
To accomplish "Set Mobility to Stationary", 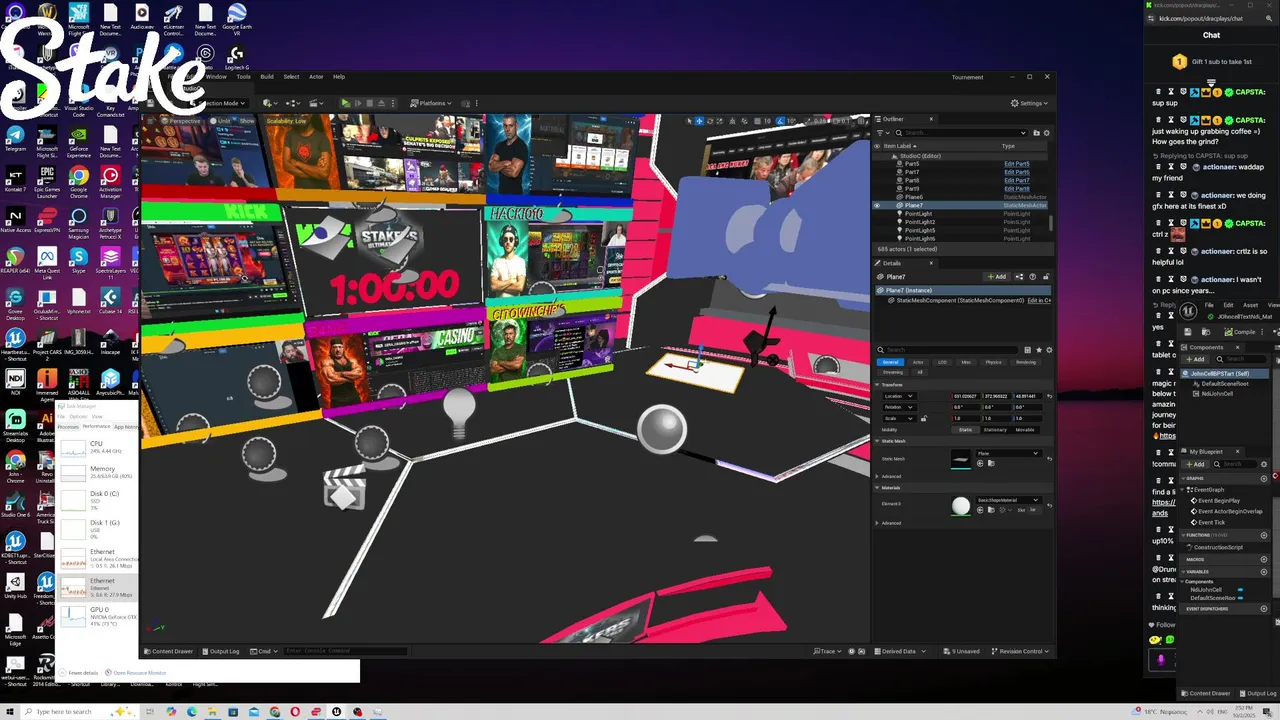I will pyautogui.click(x=995, y=430).
